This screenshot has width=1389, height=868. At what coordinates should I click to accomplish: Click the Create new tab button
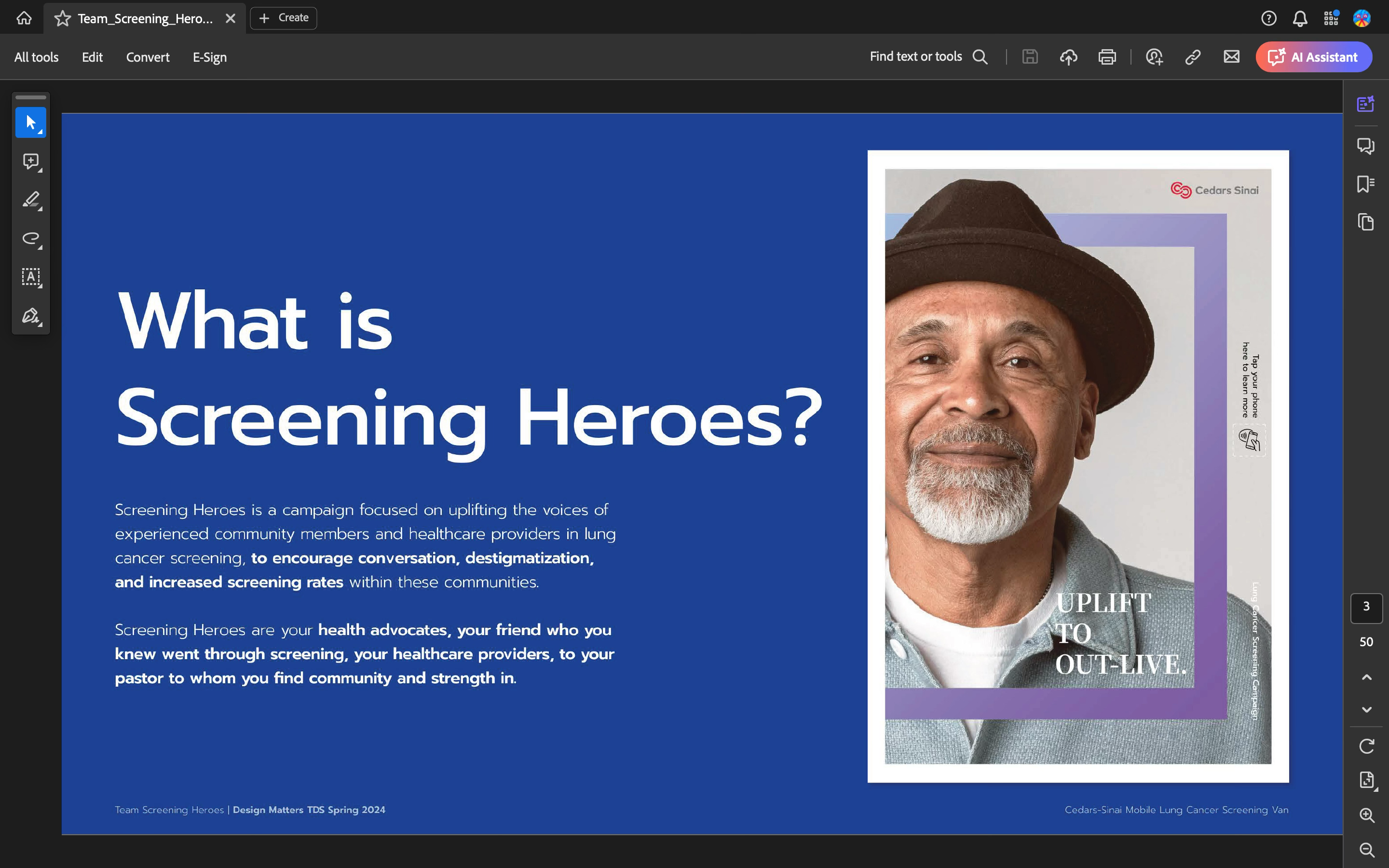coord(284,18)
